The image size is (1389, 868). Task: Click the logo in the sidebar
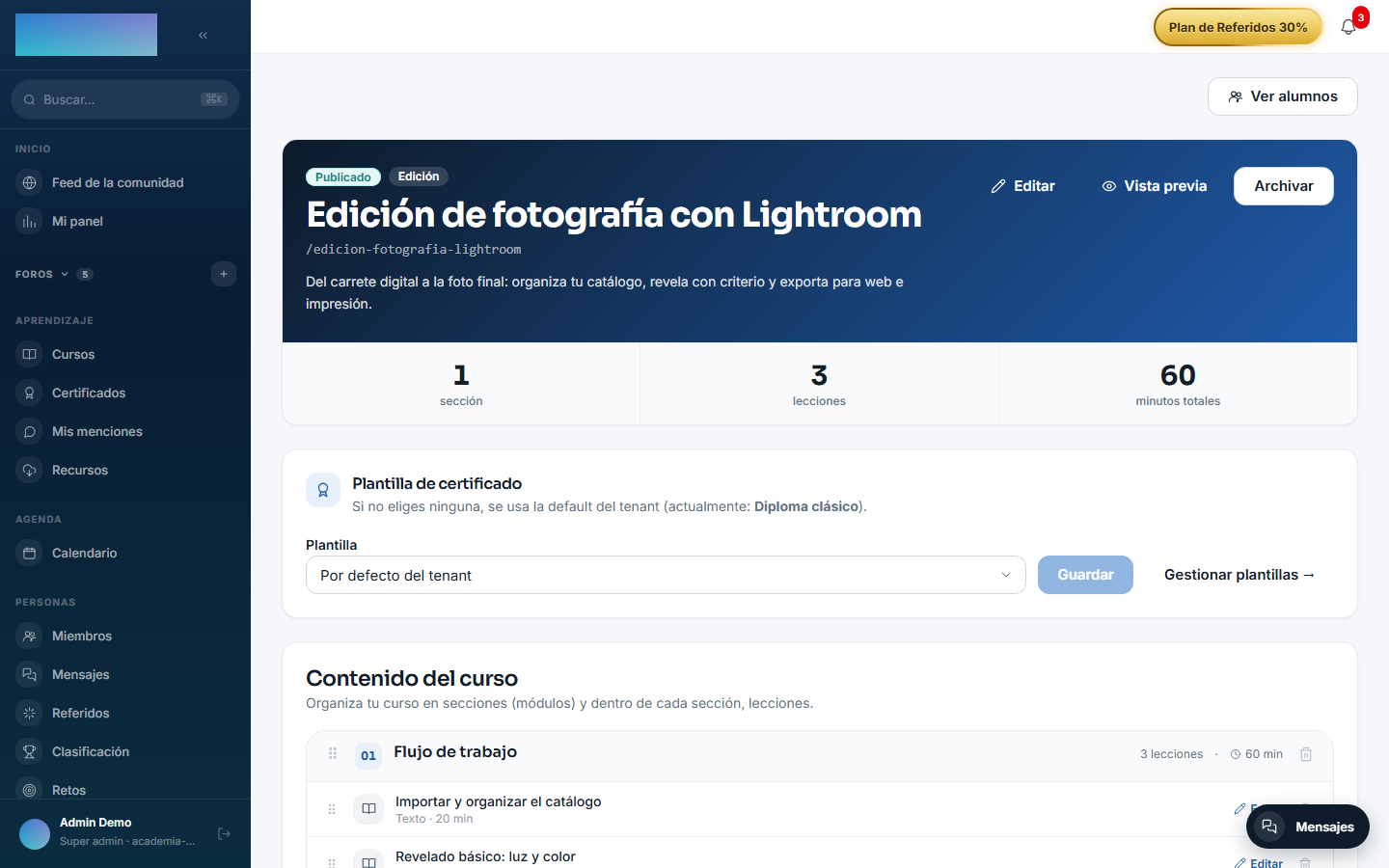click(x=86, y=35)
